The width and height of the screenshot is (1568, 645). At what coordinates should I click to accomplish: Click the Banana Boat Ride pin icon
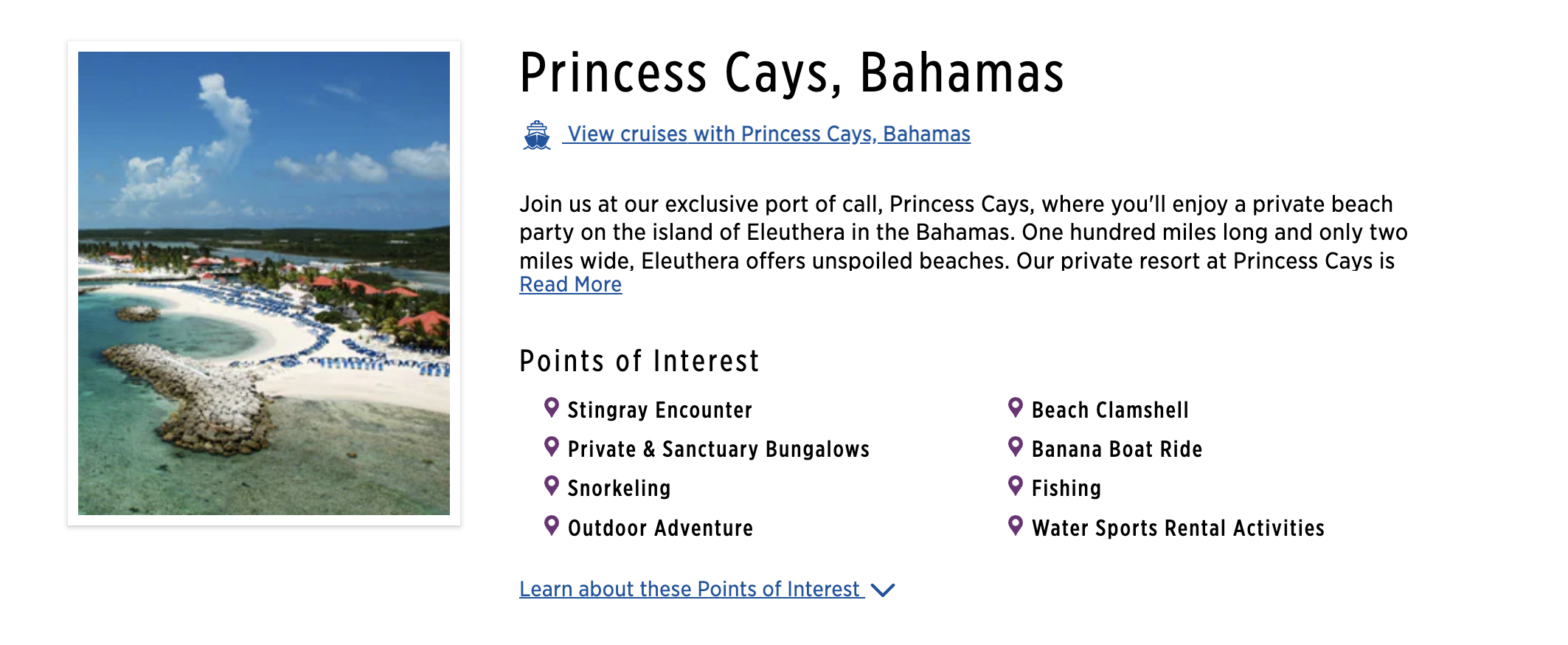point(1016,446)
